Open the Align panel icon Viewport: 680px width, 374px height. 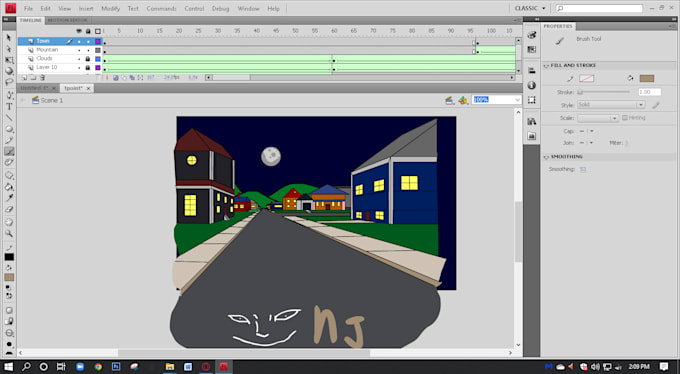click(x=532, y=71)
